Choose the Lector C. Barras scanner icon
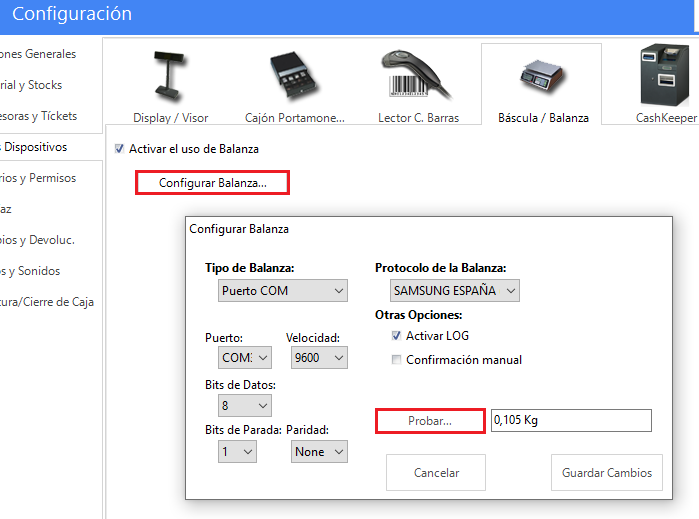Viewport: 699px width, 519px height. 419,75
